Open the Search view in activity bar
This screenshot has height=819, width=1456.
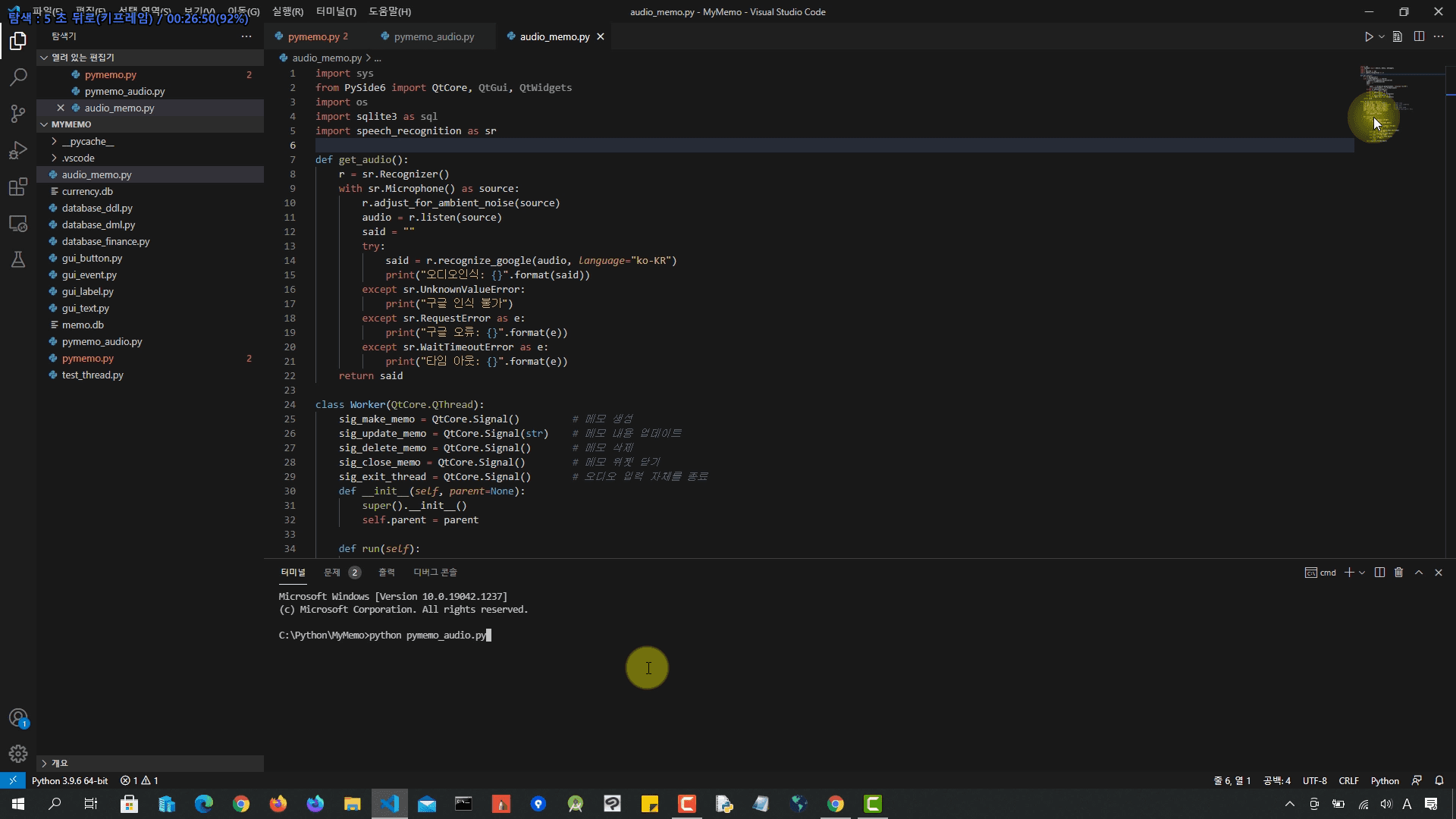point(18,77)
